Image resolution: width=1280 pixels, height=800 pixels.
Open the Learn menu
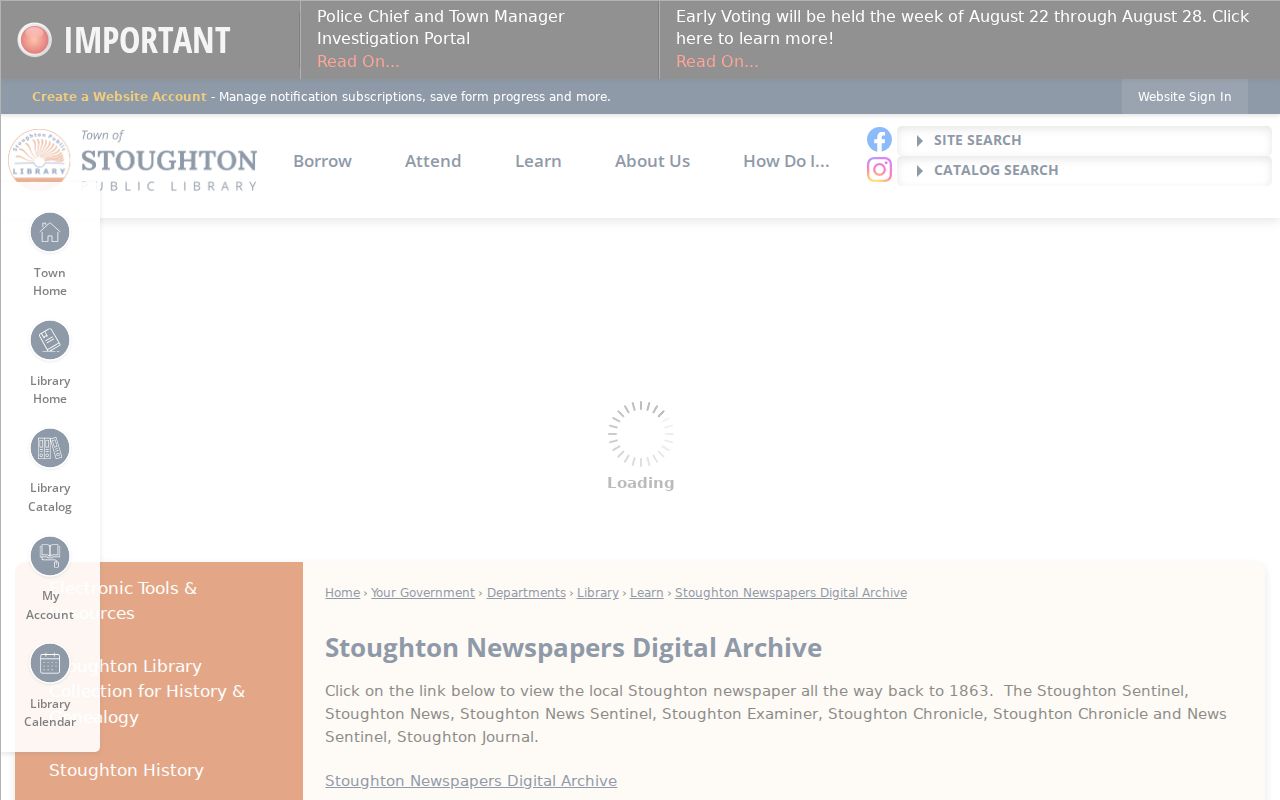pos(538,161)
